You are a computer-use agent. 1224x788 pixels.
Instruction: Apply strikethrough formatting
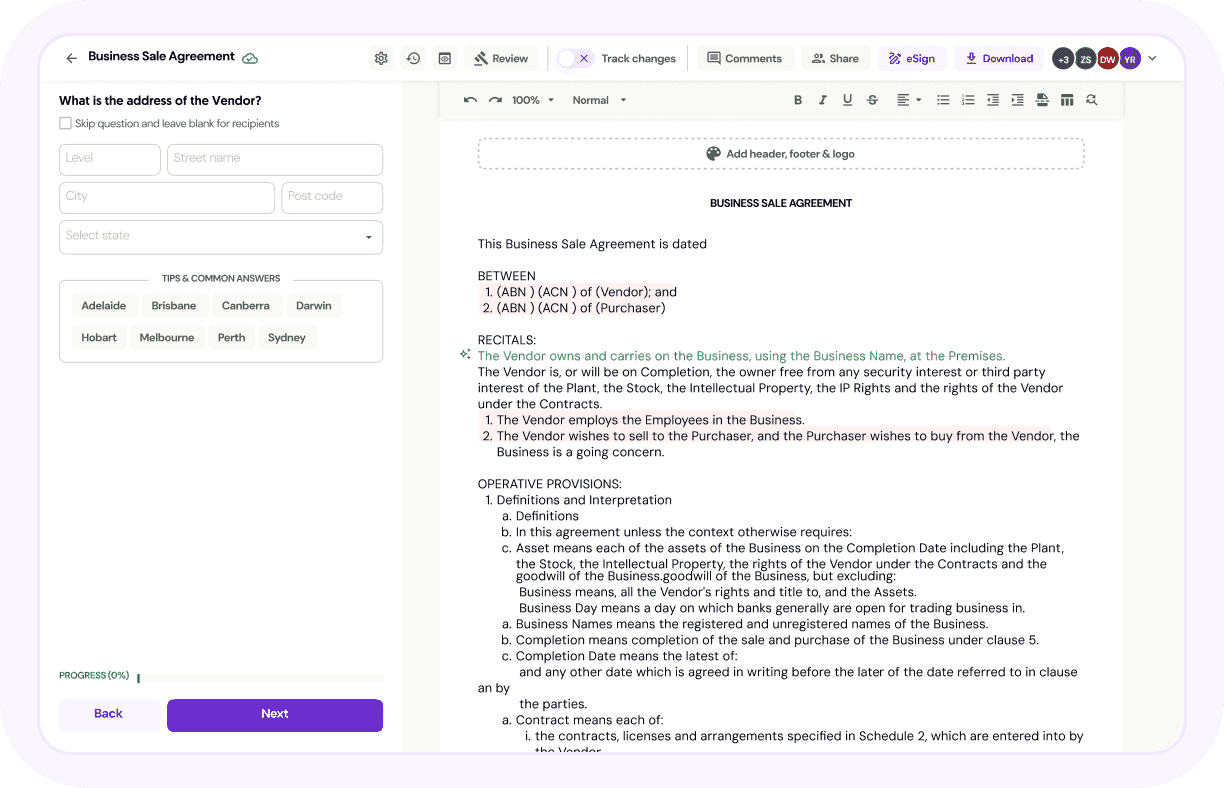pos(872,100)
